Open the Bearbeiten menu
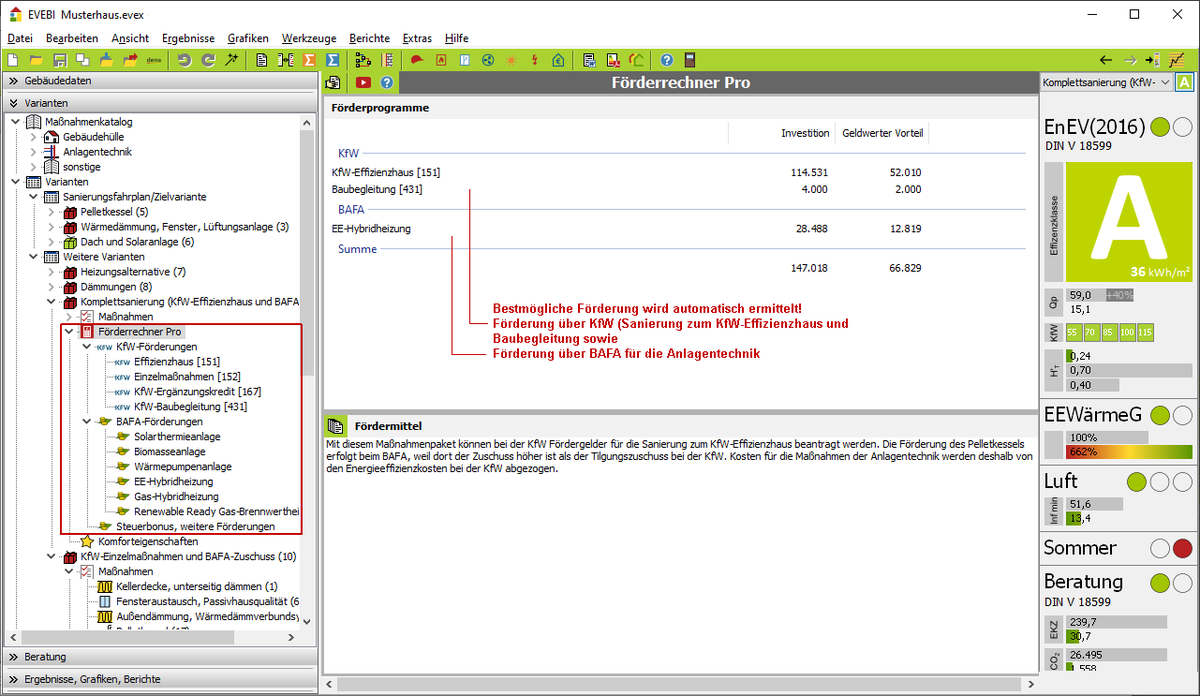The width and height of the screenshot is (1200, 696). [72, 38]
